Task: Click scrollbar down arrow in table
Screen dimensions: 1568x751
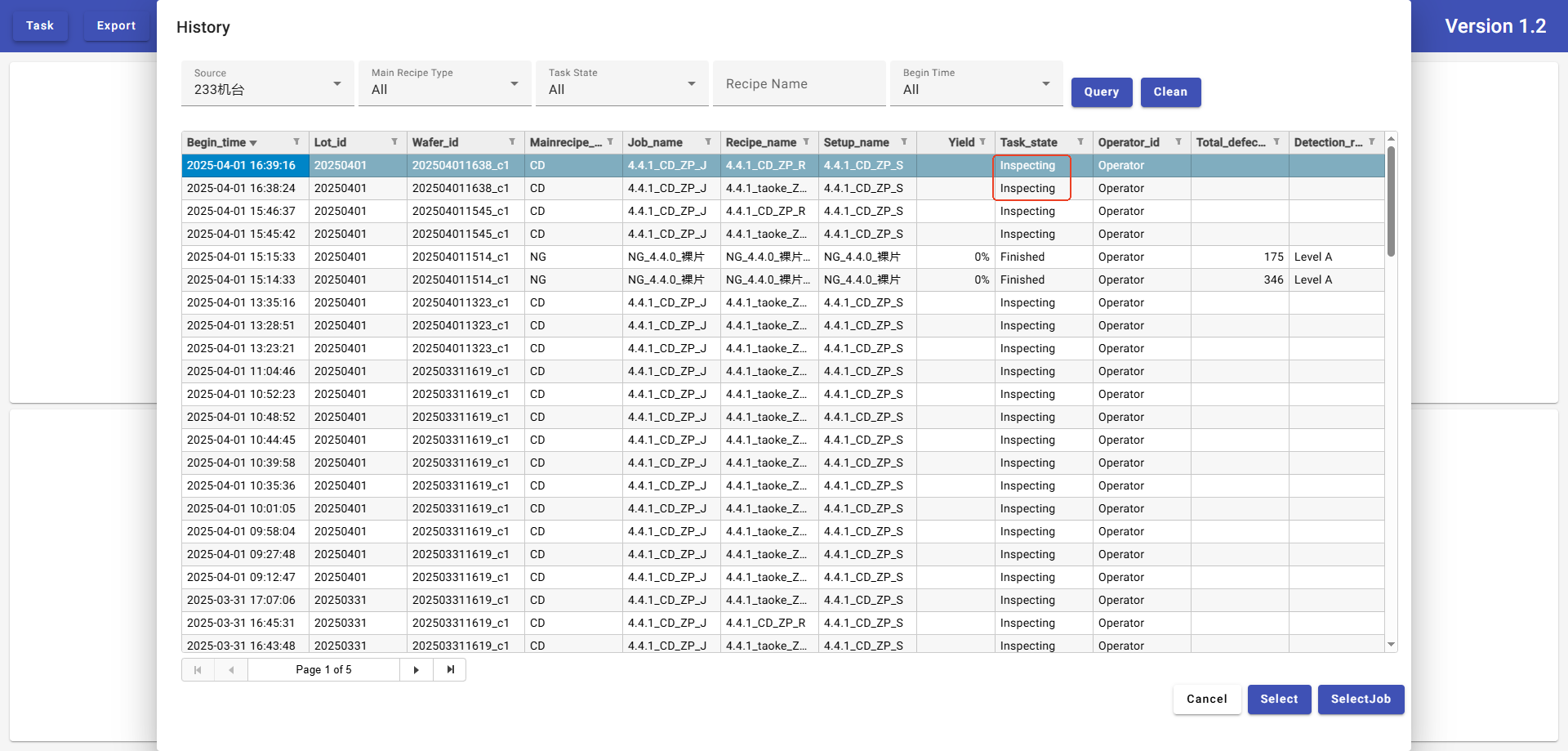Action: [1391, 645]
